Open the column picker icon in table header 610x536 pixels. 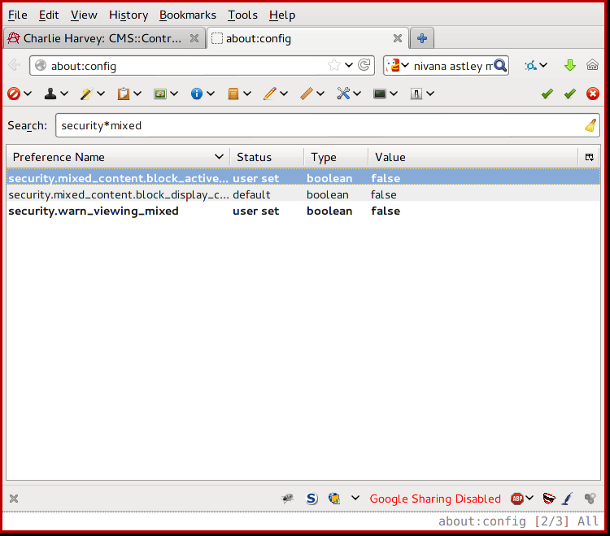(589, 157)
